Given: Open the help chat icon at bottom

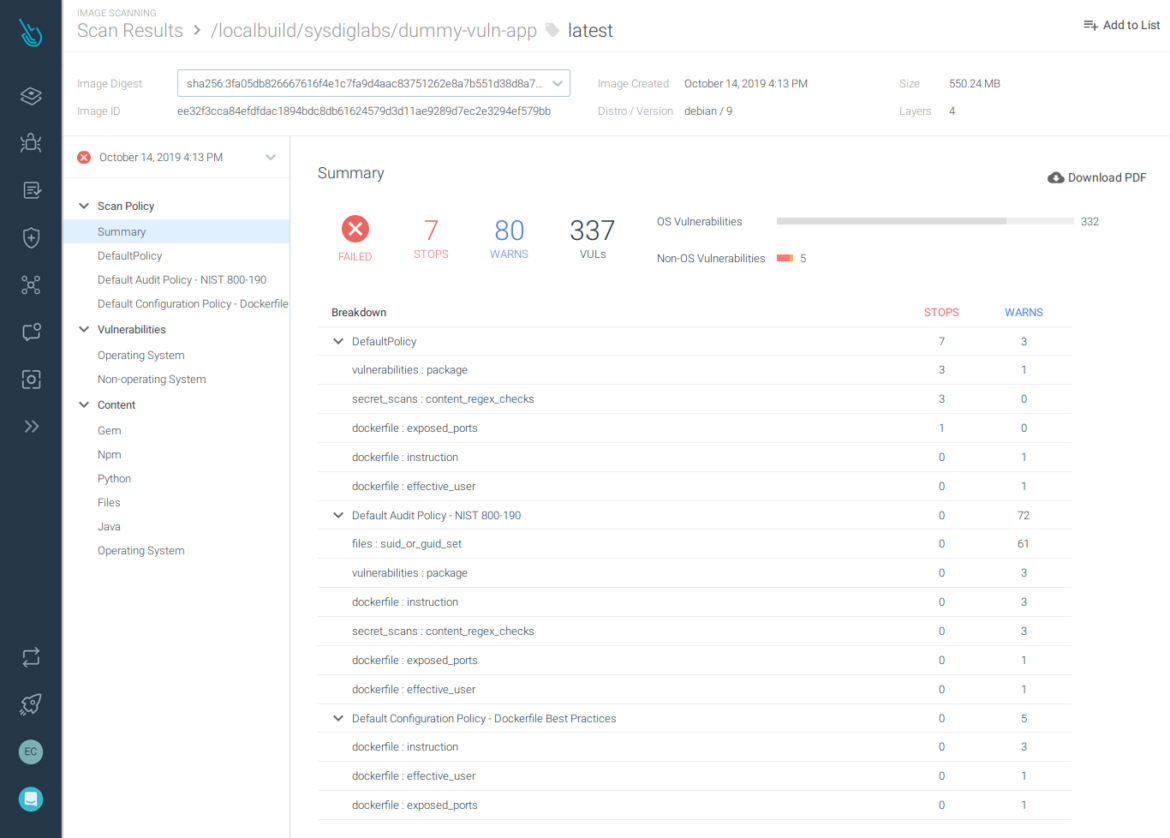Looking at the screenshot, I should tap(31, 799).
